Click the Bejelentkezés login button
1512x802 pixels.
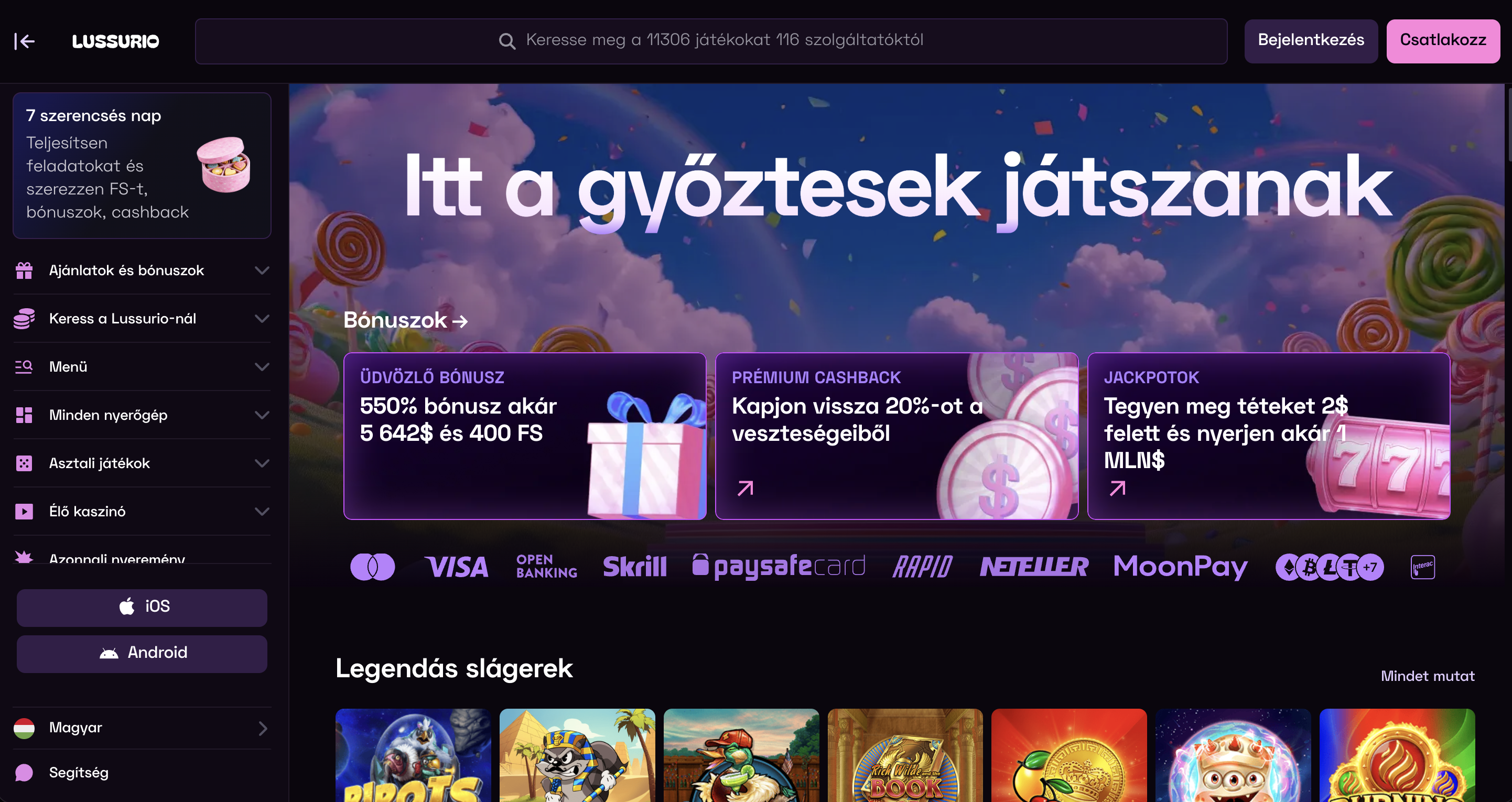[x=1311, y=41]
